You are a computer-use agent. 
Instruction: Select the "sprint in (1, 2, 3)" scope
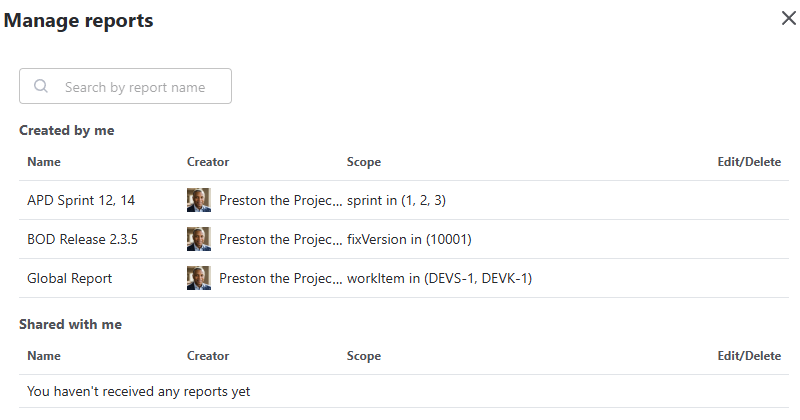[x=396, y=200]
